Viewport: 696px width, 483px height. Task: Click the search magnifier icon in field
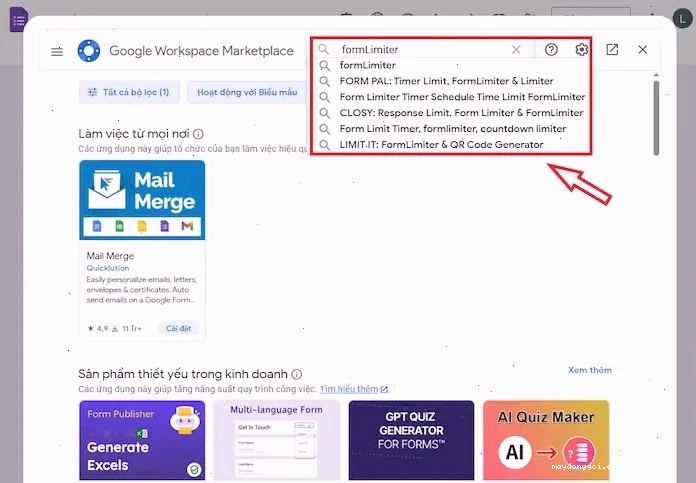pyautogui.click(x=324, y=49)
